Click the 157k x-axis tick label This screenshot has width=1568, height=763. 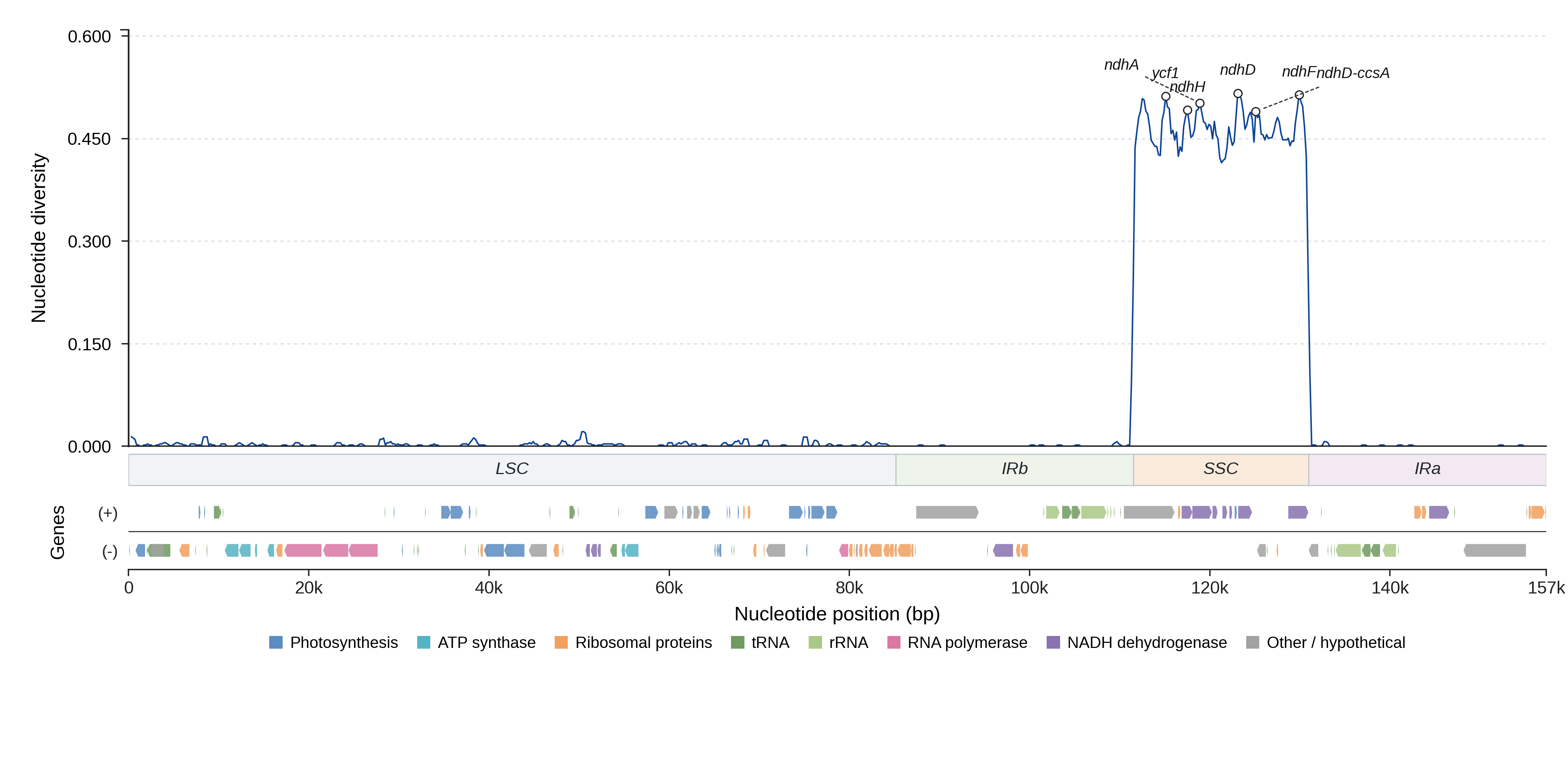pyautogui.click(x=1546, y=588)
